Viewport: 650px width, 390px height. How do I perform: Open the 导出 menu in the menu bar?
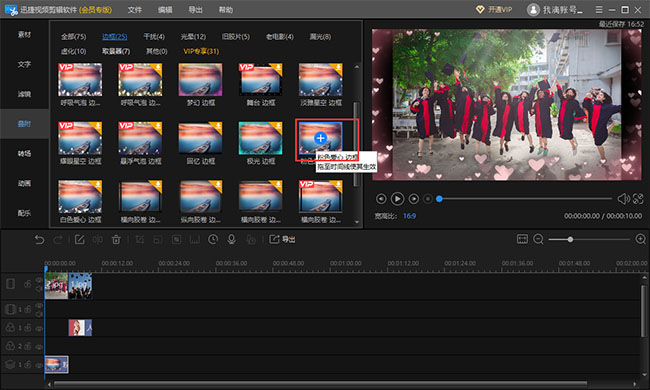(195, 10)
